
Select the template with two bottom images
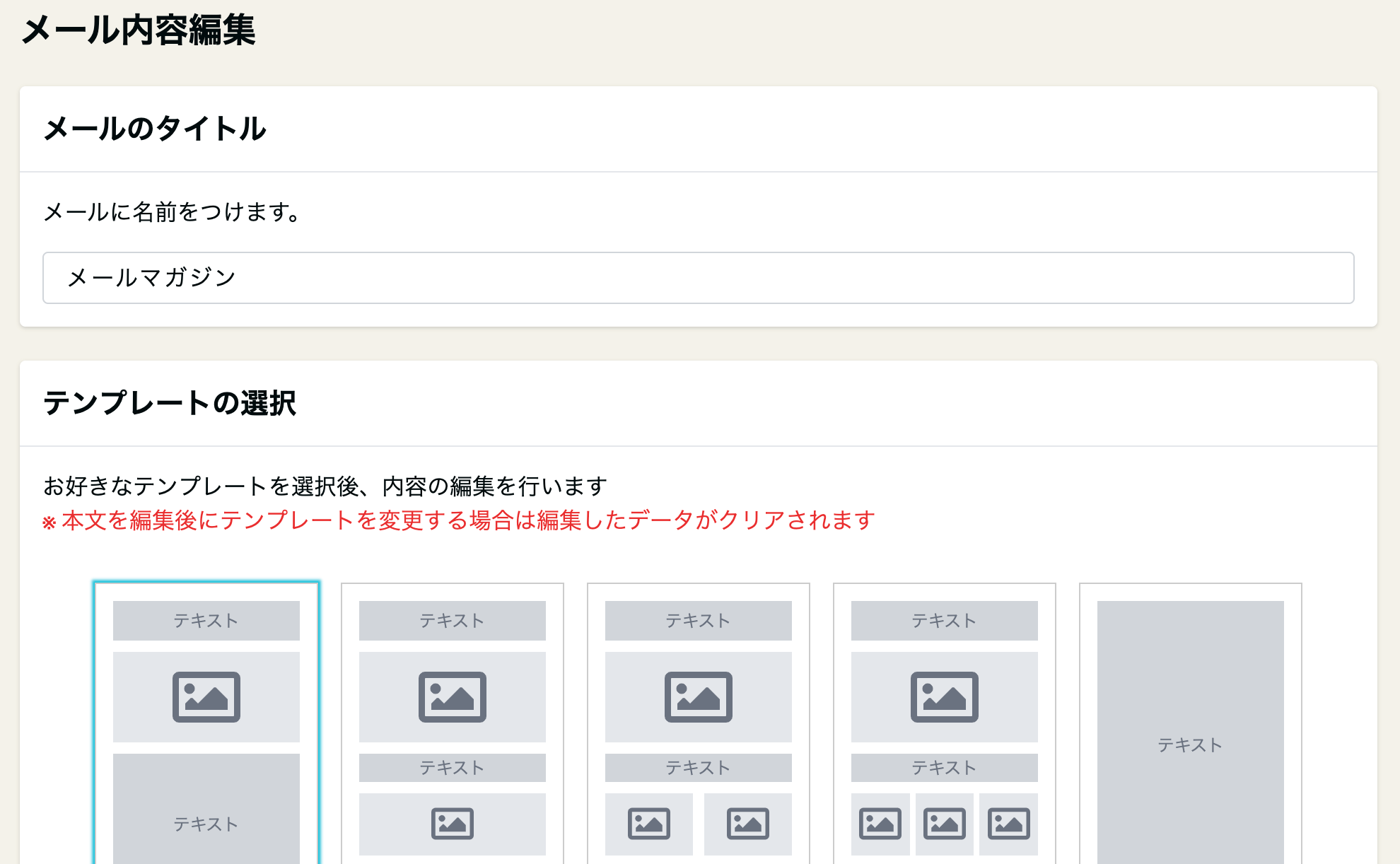pyautogui.click(x=699, y=723)
